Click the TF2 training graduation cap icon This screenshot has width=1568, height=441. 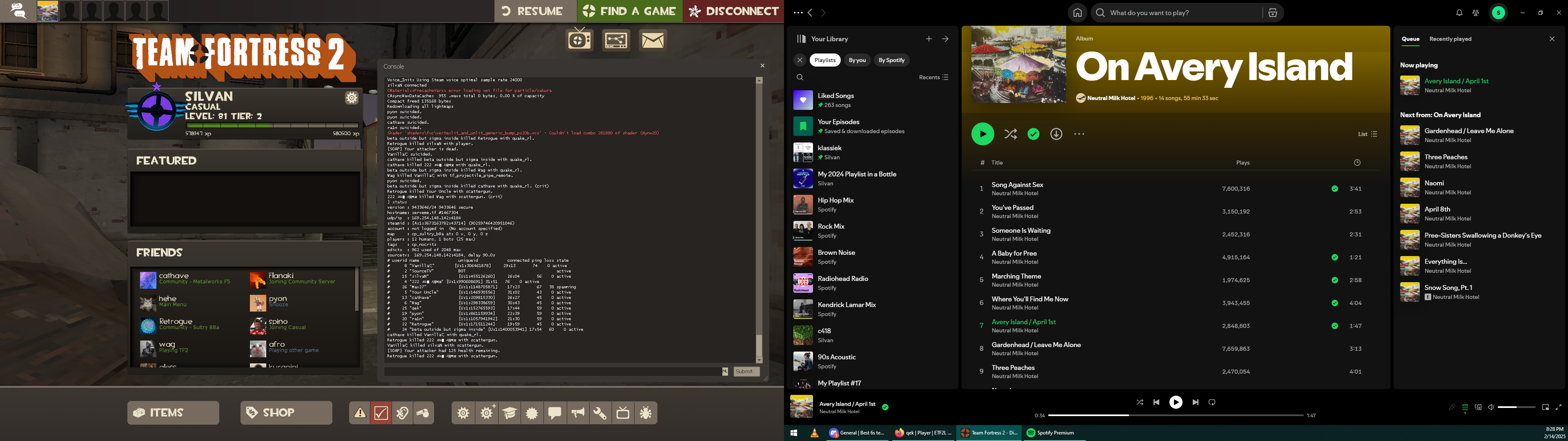[510, 413]
